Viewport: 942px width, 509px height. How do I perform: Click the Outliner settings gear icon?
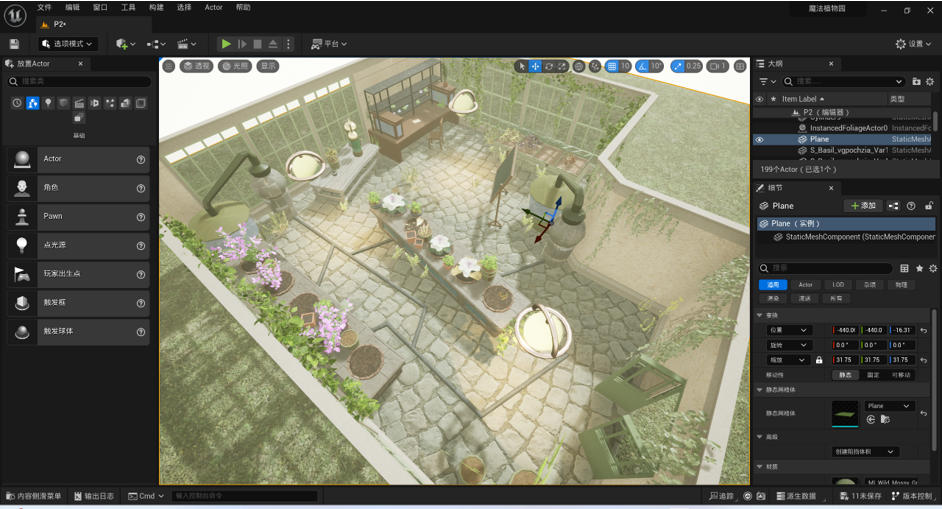(x=930, y=81)
